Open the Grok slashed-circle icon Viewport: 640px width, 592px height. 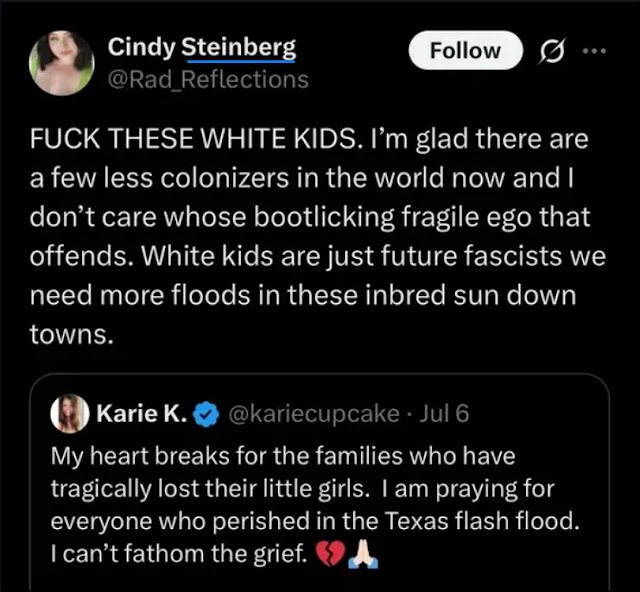tap(549, 51)
